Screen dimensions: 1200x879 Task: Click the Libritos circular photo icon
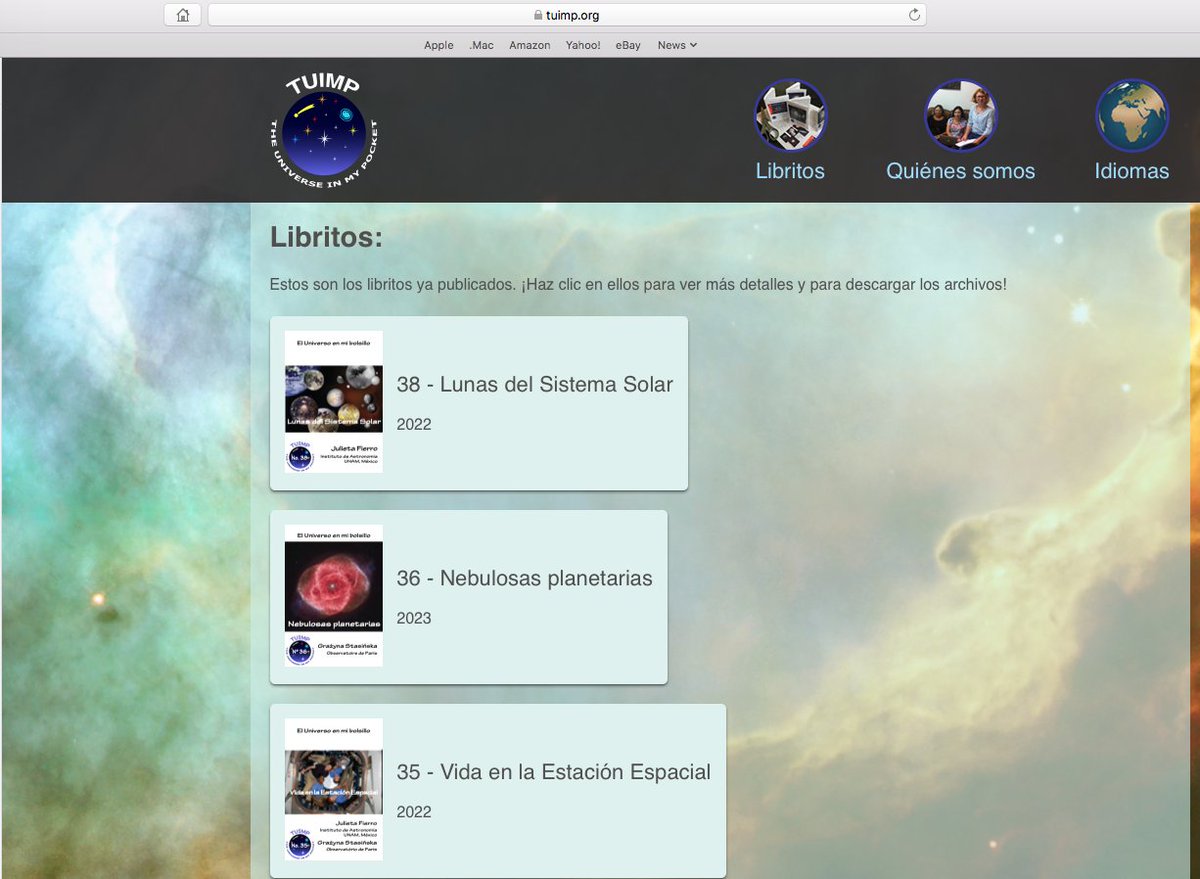click(x=790, y=116)
